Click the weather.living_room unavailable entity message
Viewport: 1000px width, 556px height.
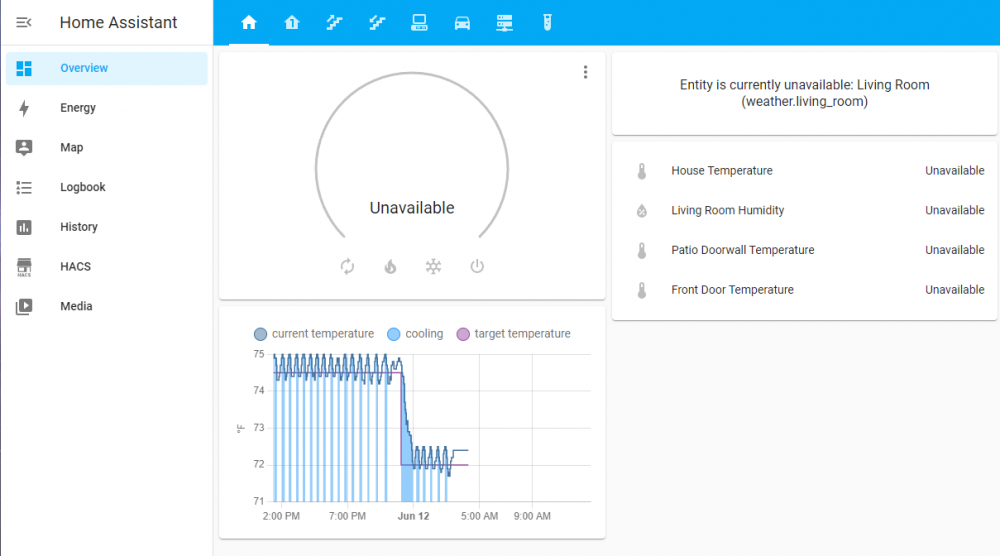point(804,93)
